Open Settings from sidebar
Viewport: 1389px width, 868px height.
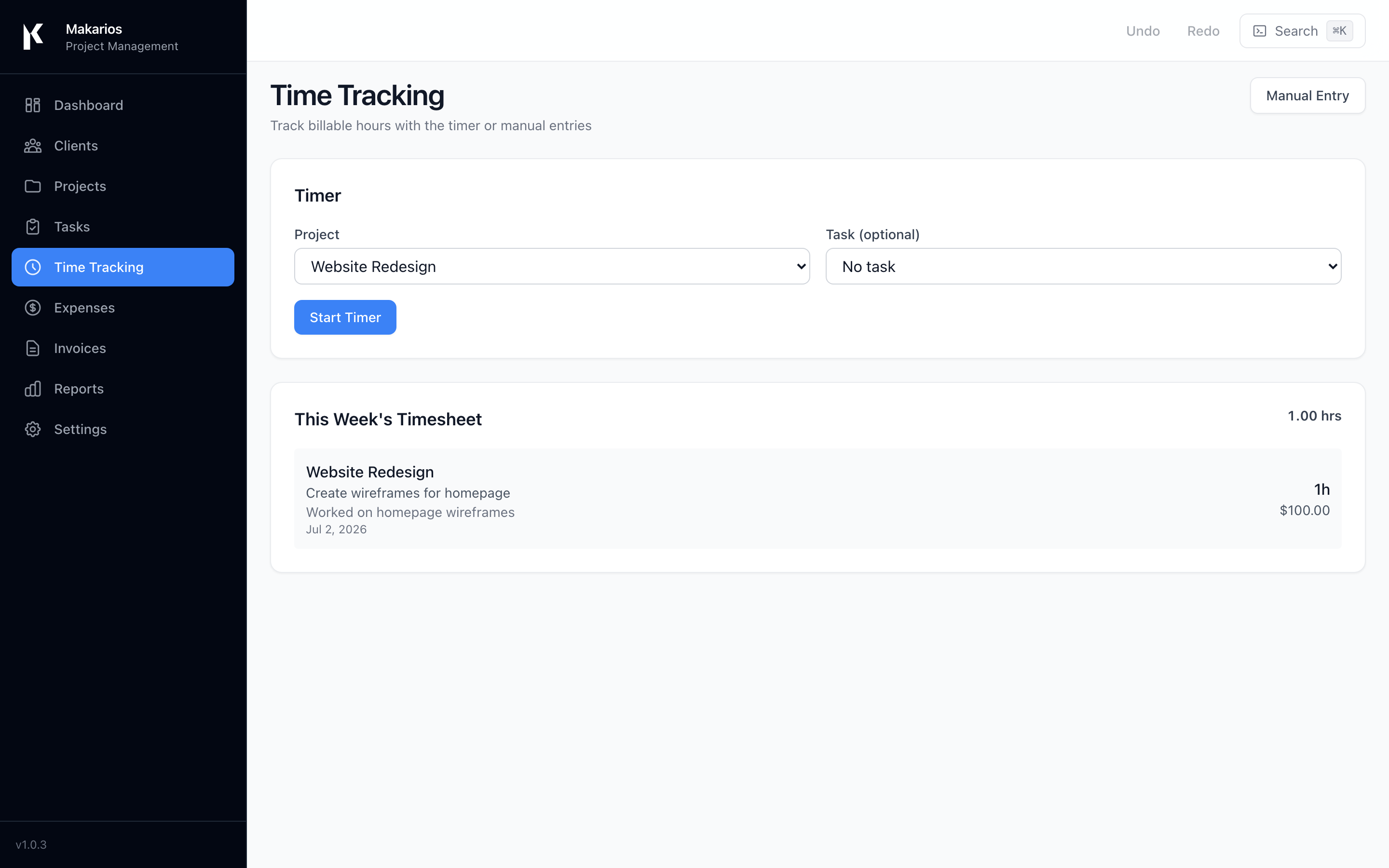pos(123,429)
